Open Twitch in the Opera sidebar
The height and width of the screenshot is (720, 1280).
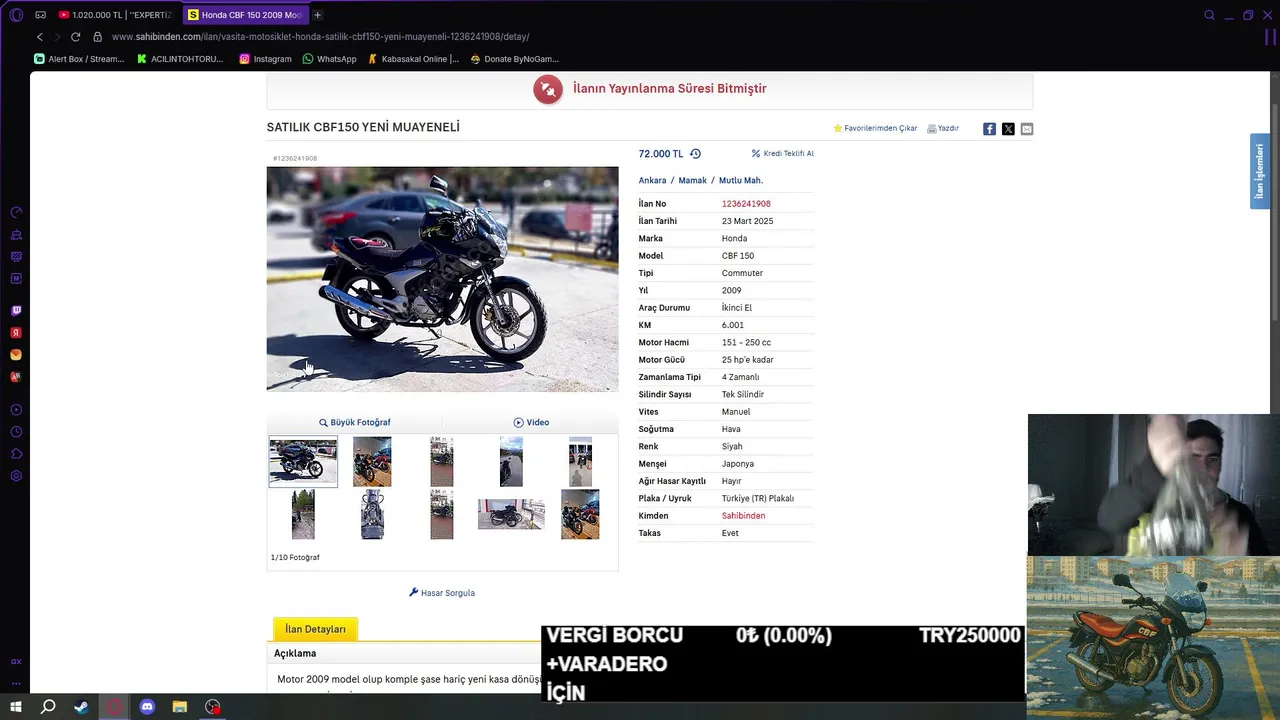tap(16, 311)
